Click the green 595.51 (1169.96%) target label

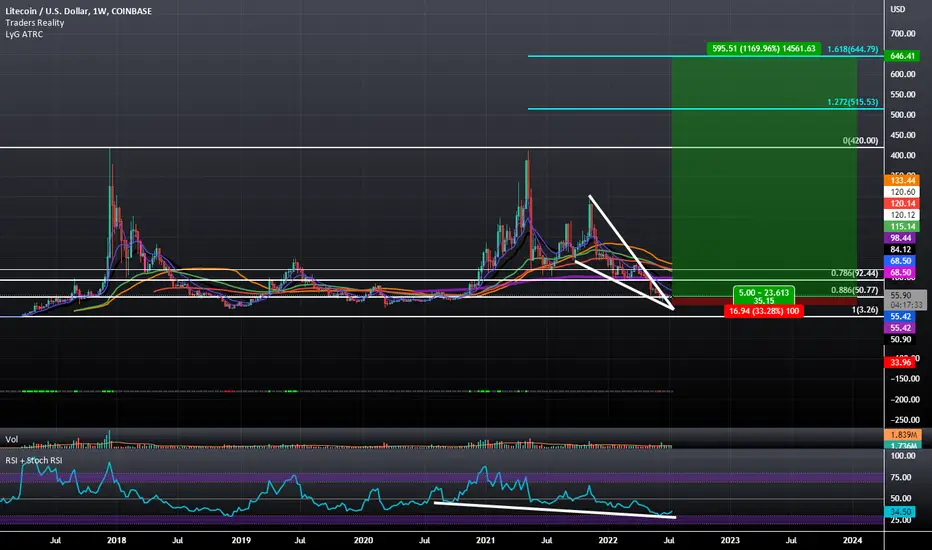pyautogui.click(x=764, y=49)
